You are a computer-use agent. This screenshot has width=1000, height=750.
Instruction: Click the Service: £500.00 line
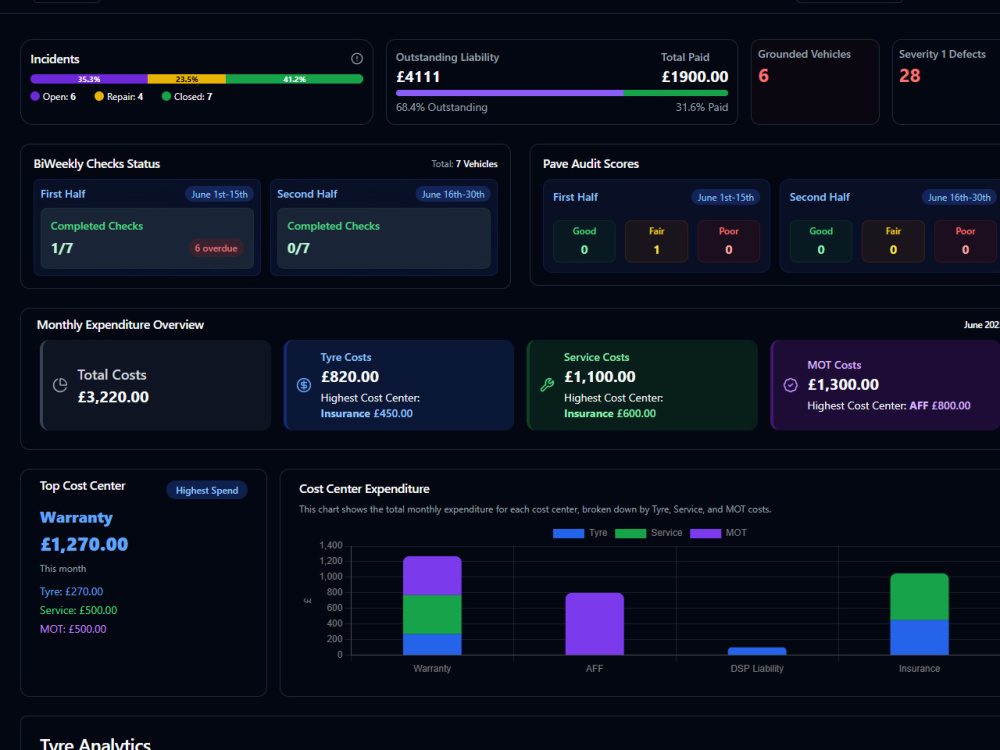78,610
